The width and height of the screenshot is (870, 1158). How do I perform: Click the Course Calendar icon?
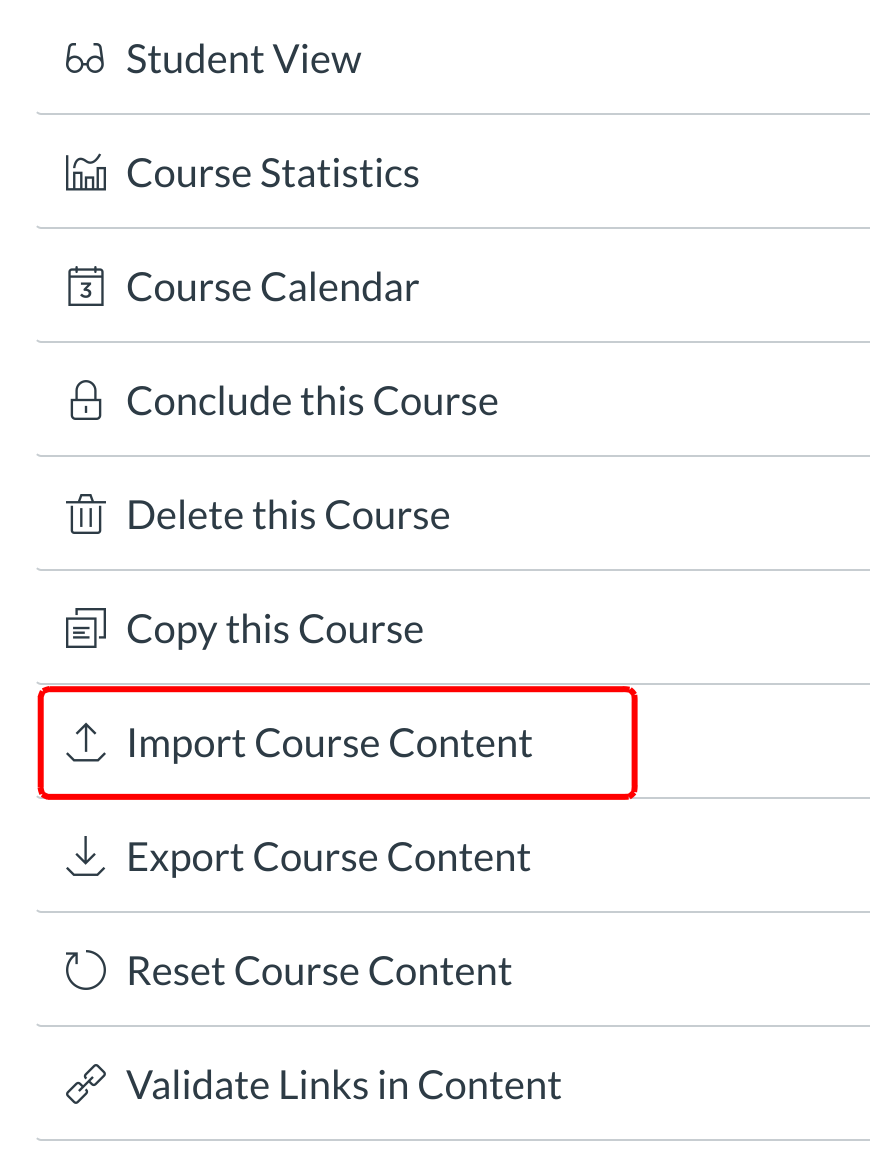coord(85,288)
